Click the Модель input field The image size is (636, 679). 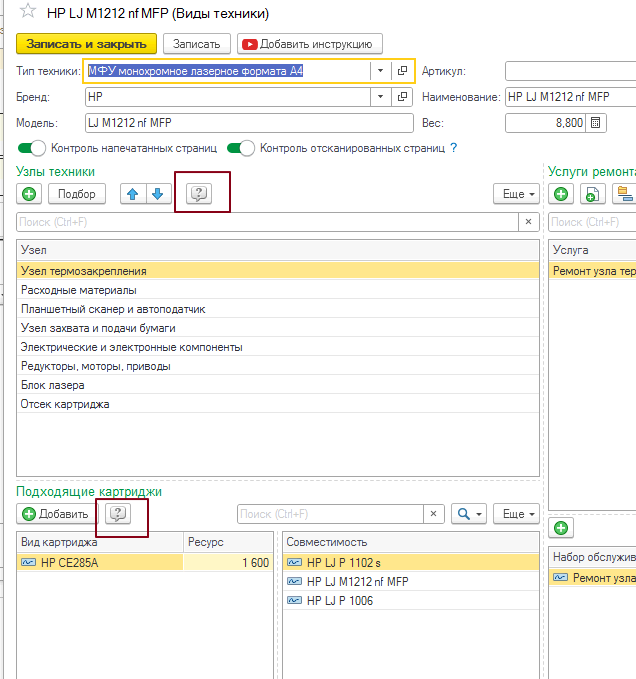click(249, 123)
